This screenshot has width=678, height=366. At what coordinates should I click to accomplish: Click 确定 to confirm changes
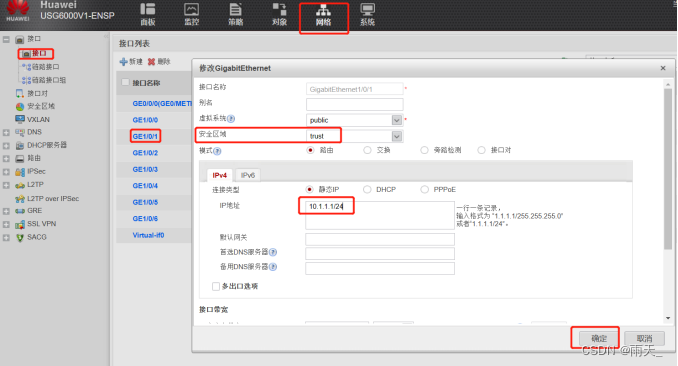click(x=599, y=338)
